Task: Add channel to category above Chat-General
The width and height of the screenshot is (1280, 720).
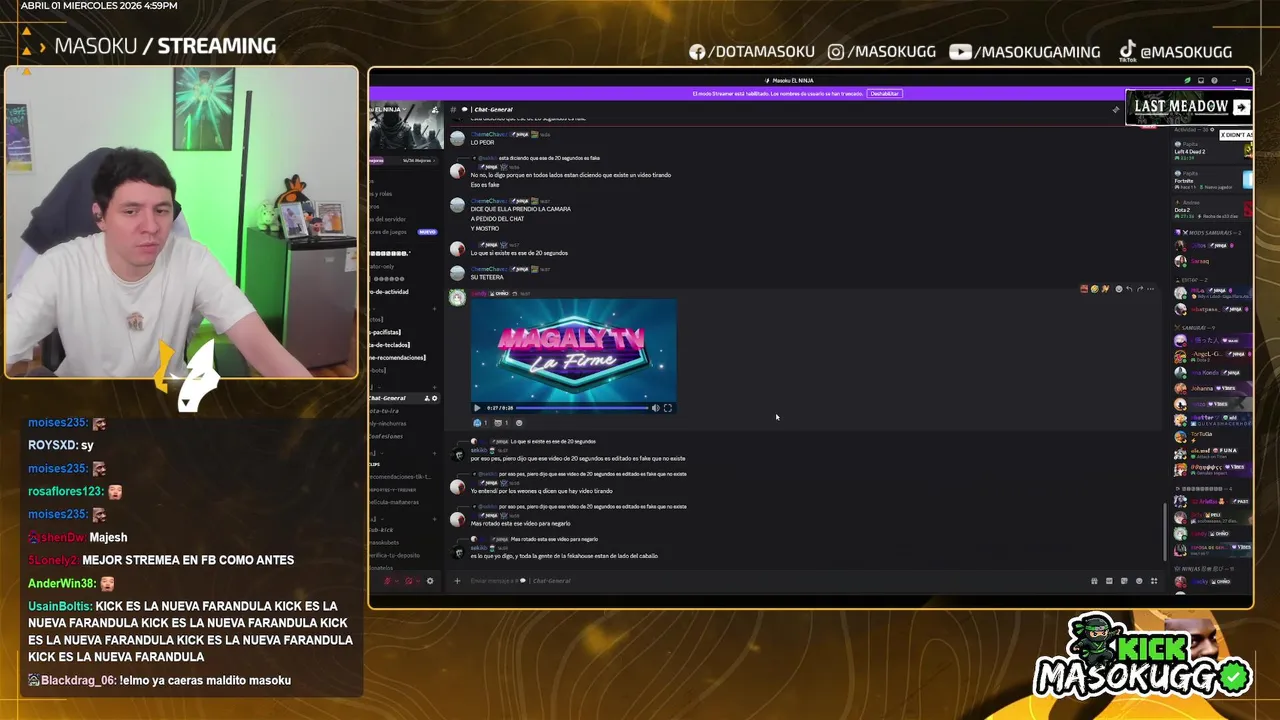Action: click(434, 387)
